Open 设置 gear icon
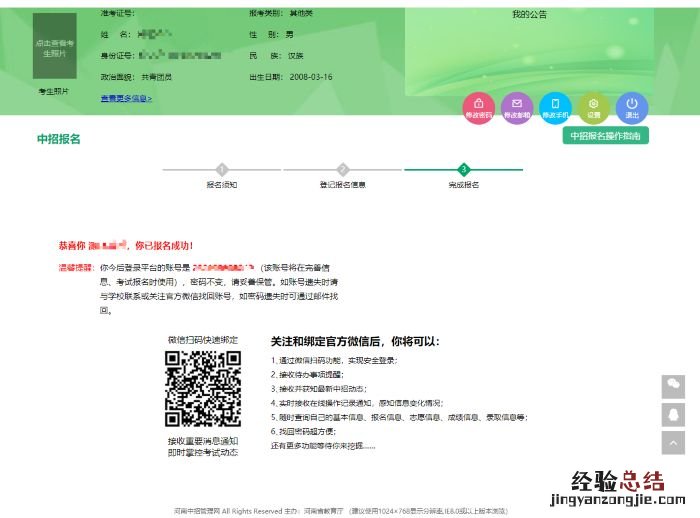This screenshot has width=700, height=518. pyautogui.click(x=594, y=105)
